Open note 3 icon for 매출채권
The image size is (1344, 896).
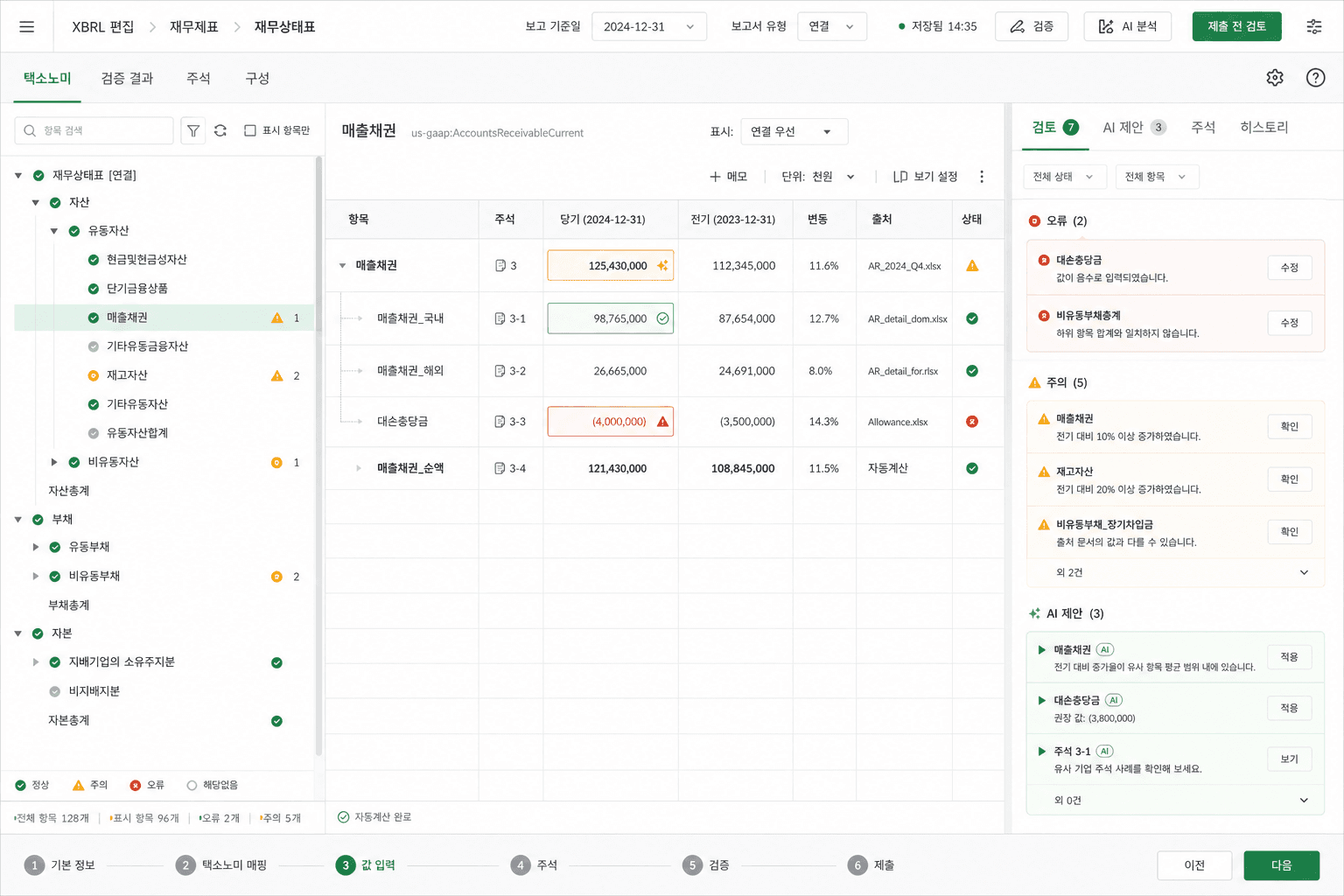(500, 265)
